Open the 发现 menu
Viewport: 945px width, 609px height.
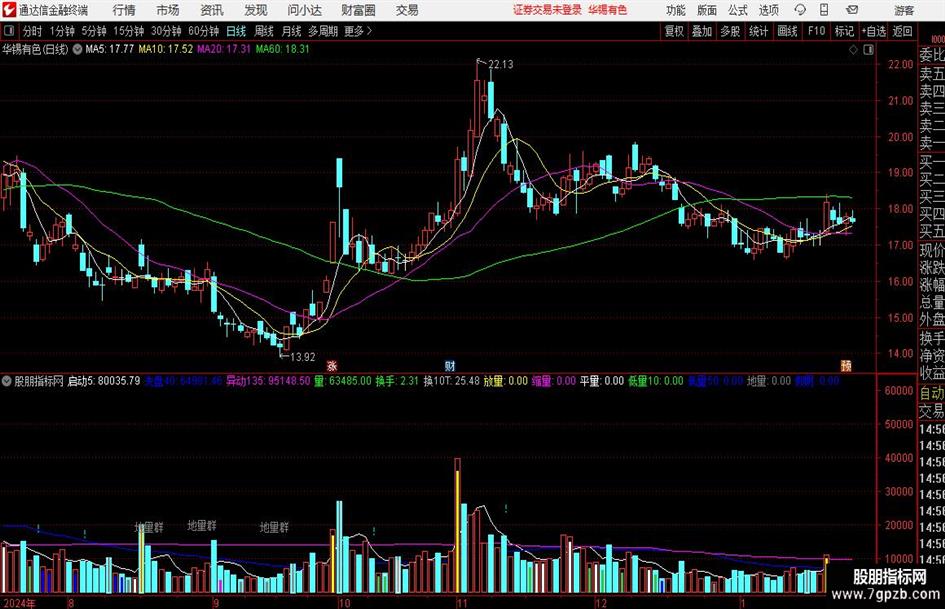tap(256, 10)
